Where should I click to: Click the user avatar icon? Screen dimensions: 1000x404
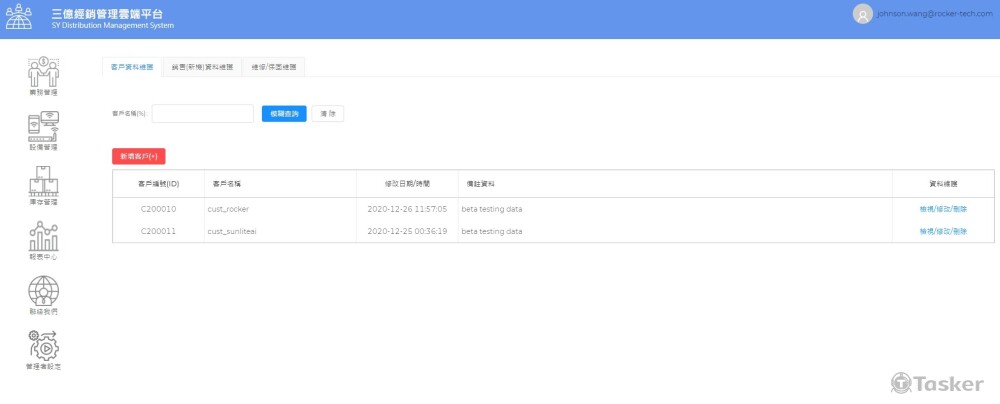(862, 15)
